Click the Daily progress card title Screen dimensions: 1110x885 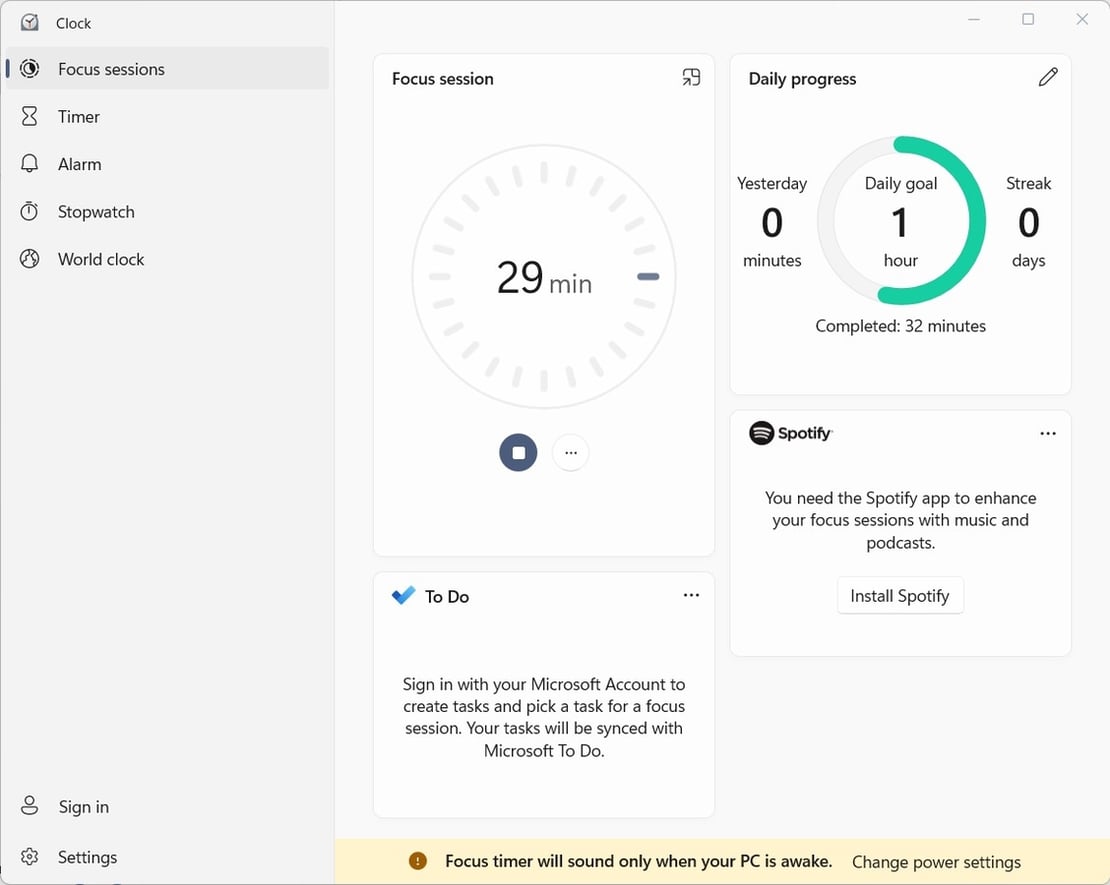pos(802,79)
